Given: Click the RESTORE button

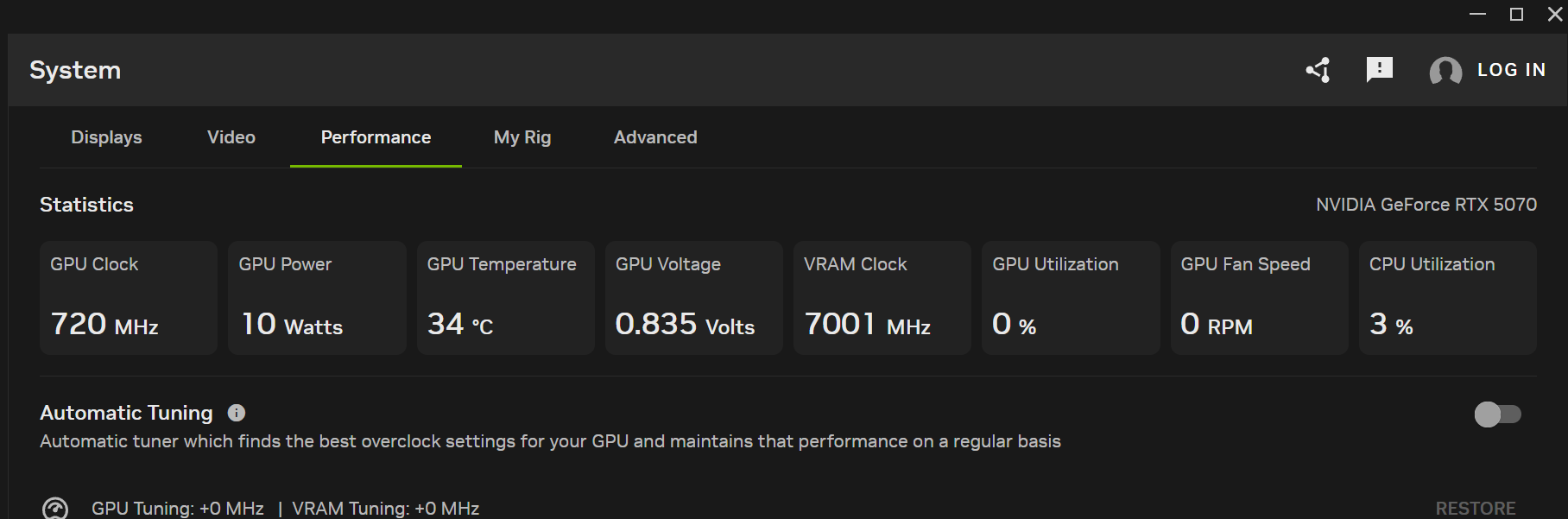Looking at the screenshot, I should tap(1475, 509).
